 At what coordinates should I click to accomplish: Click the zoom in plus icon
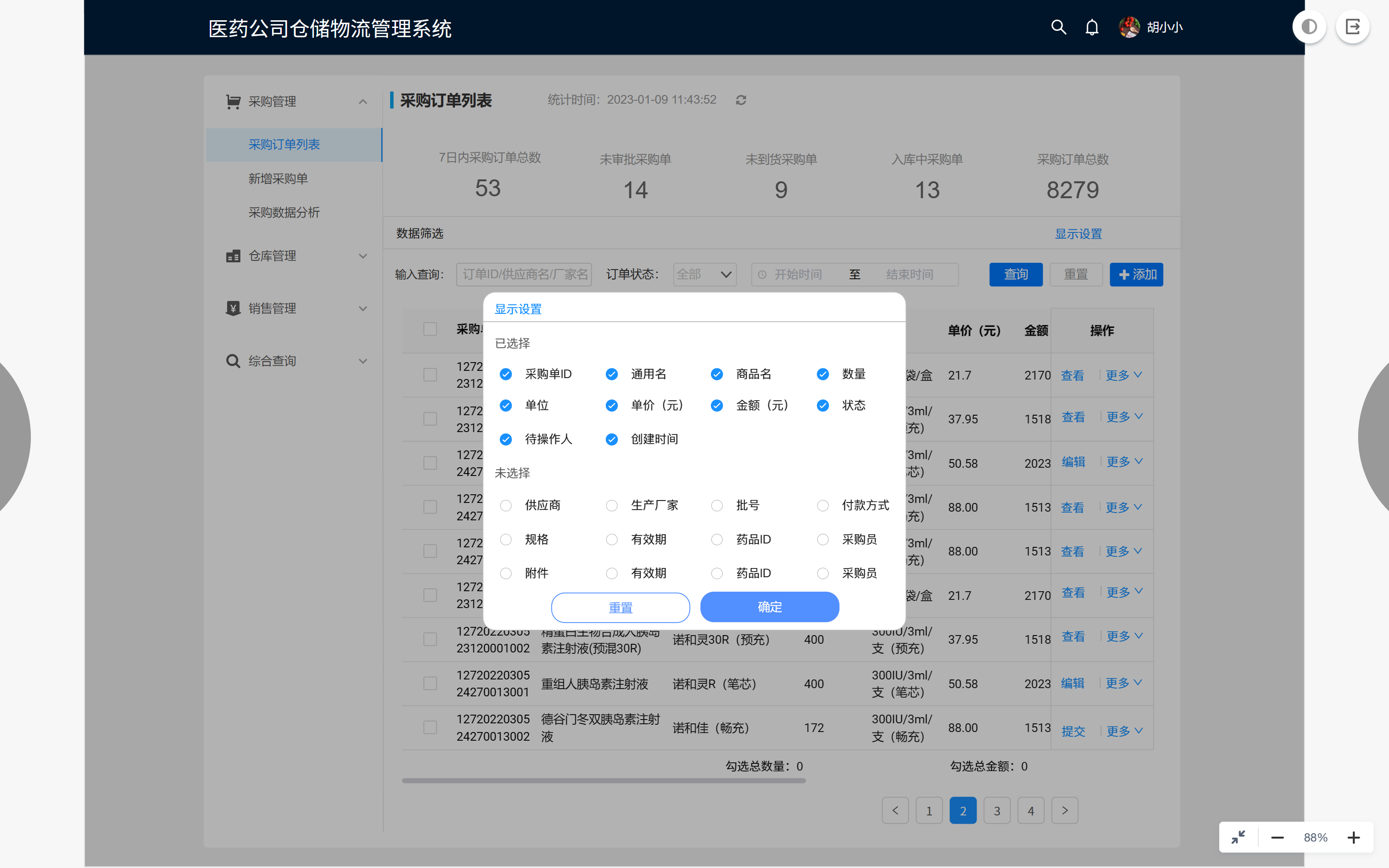1353,838
